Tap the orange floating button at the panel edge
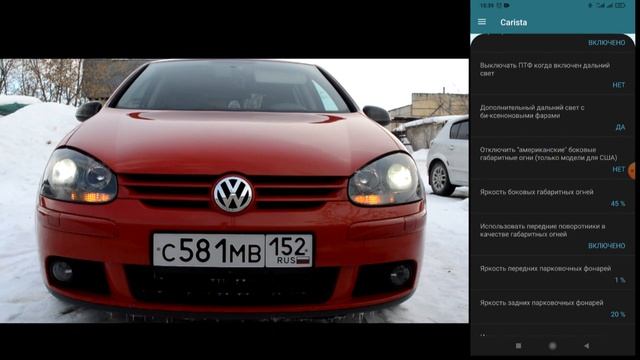The width and height of the screenshot is (640, 360). (x=632, y=171)
